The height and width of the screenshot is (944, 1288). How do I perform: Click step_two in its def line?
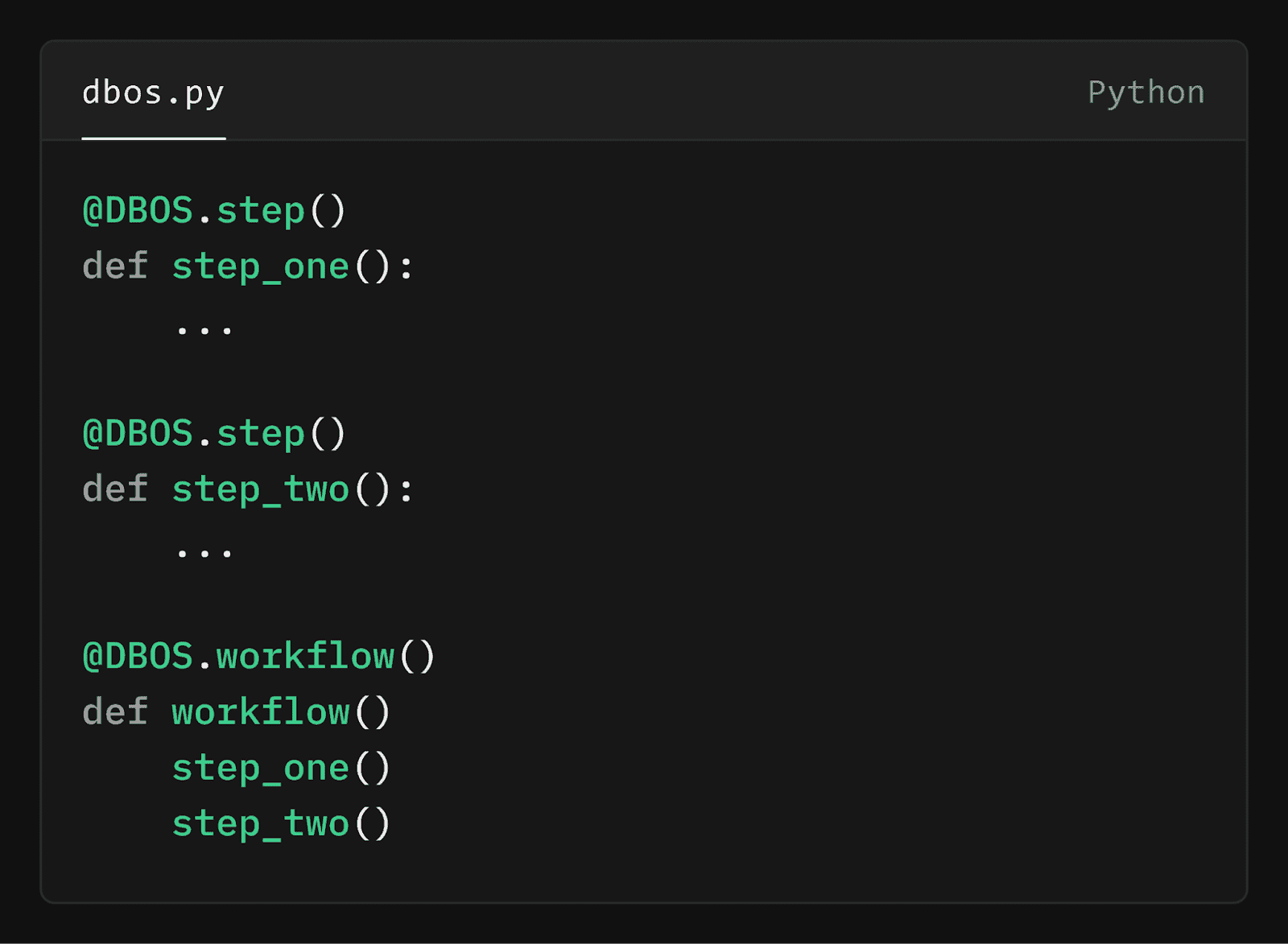point(260,489)
